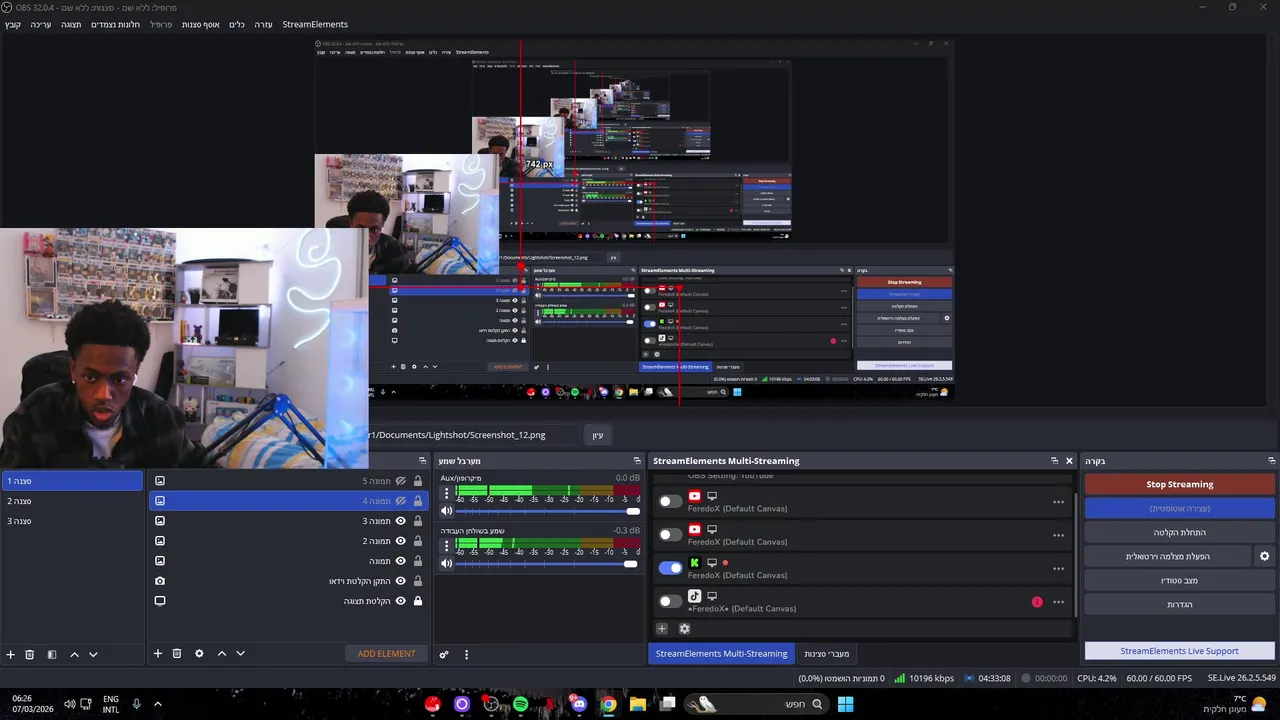Enable the TikTok FeredoX output toggle

[670, 601]
